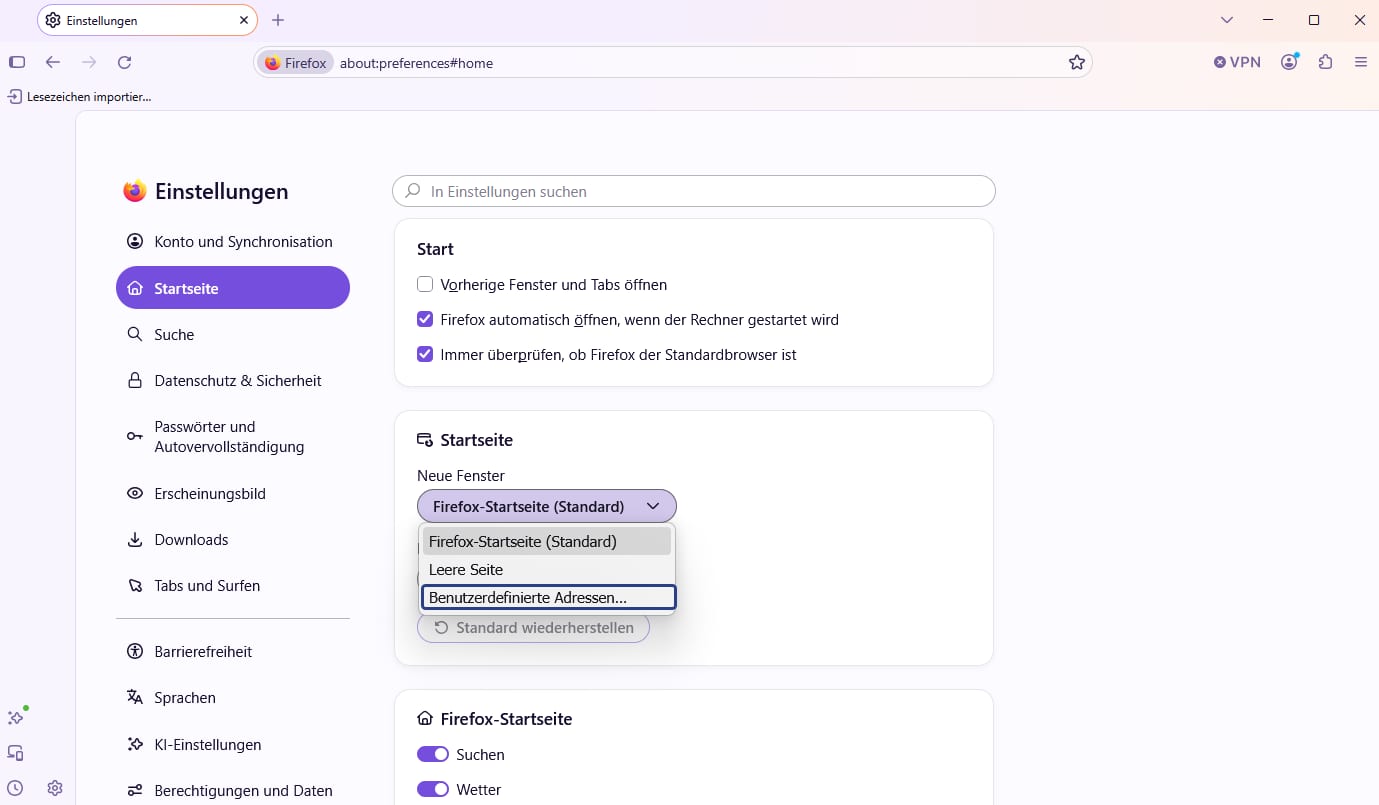Toggle the Wetter switch off
The width and height of the screenshot is (1379, 805).
(433, 790)
